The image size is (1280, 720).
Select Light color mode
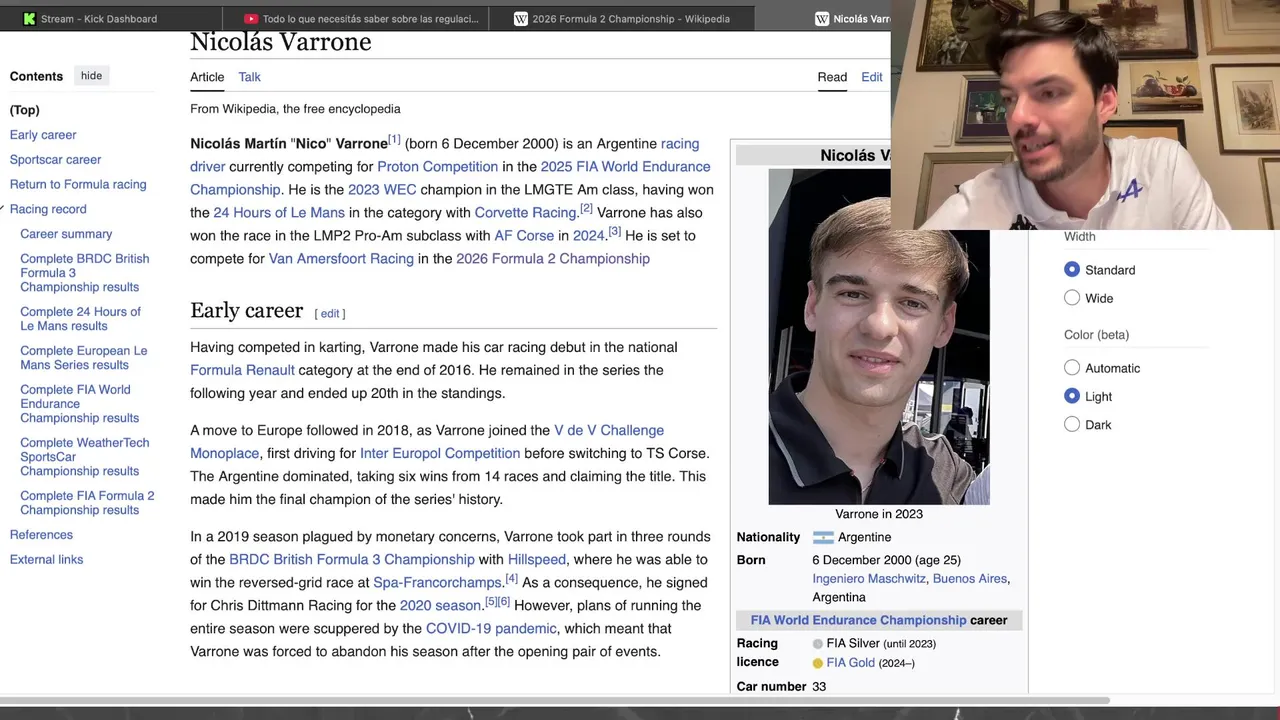pyautogui.click(x=1072, y=396)
